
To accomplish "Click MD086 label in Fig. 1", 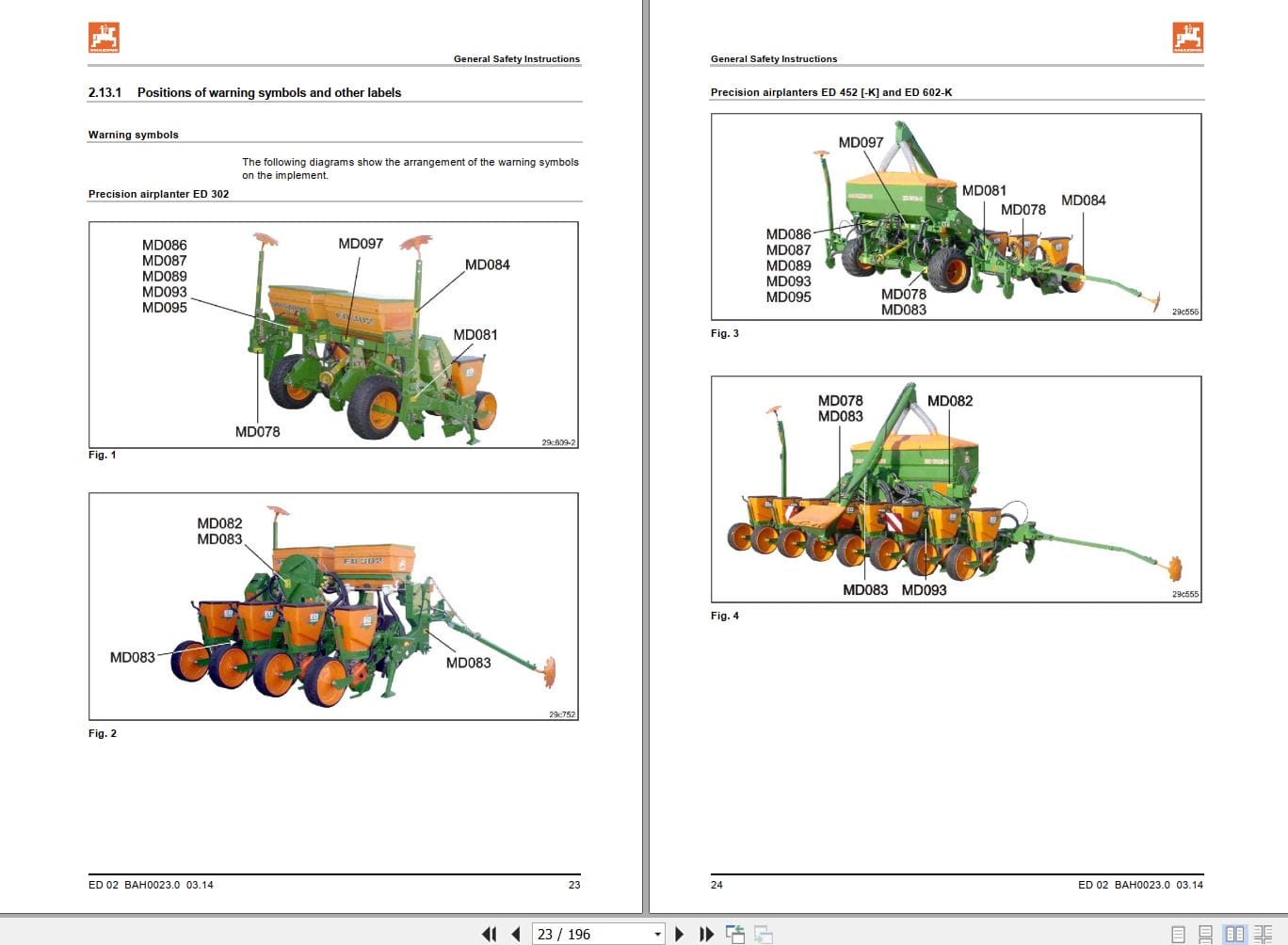I will tap(165, 246).
